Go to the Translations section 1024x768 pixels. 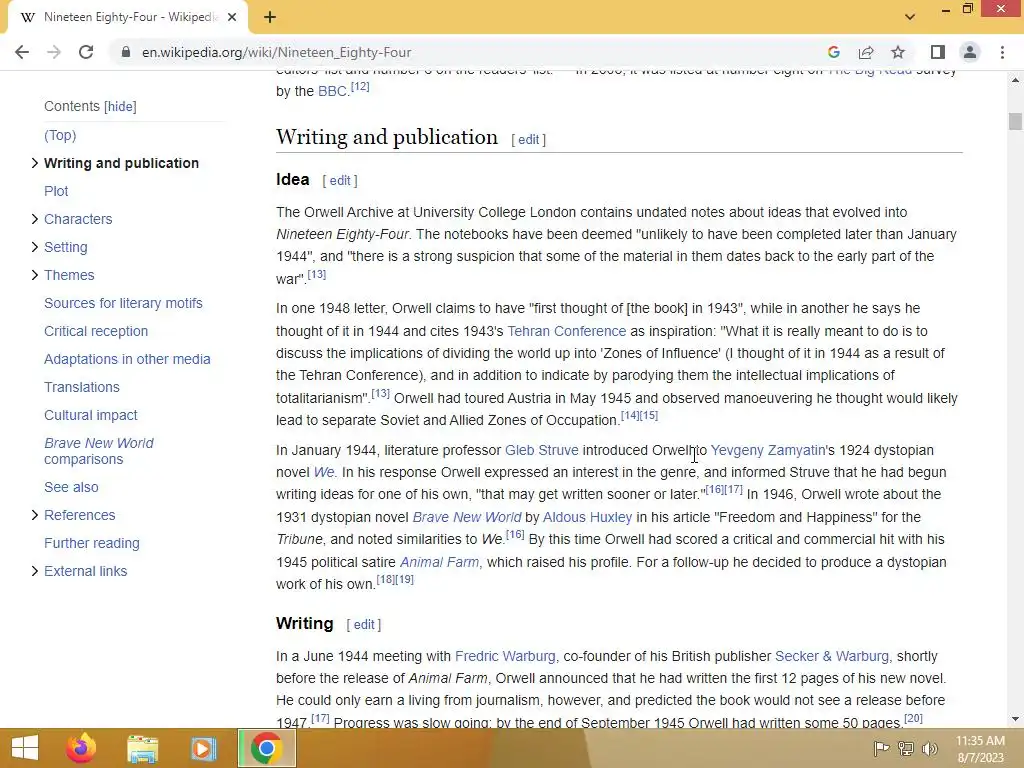coord(82,387)
